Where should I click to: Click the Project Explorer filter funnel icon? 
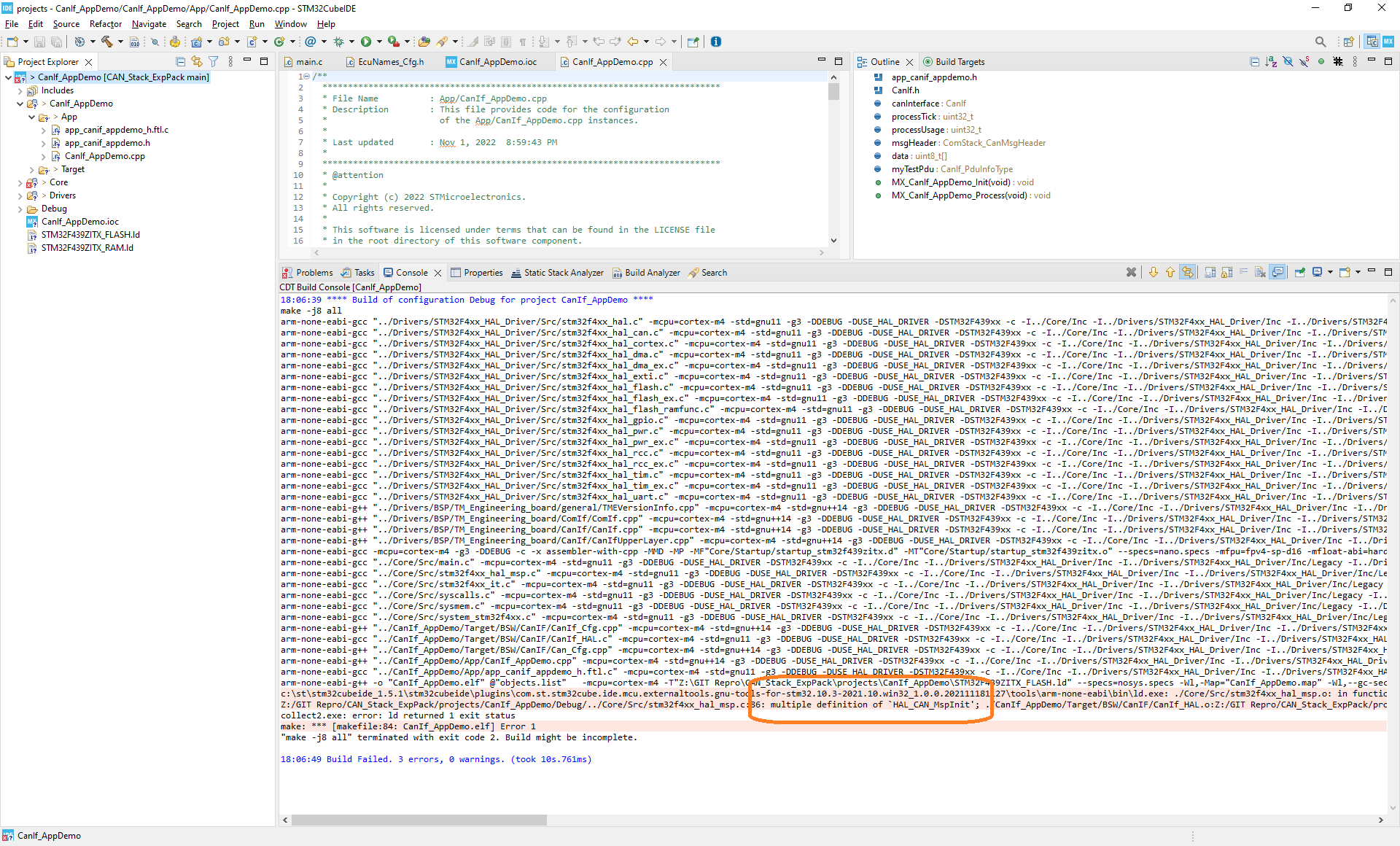[214, 62]
